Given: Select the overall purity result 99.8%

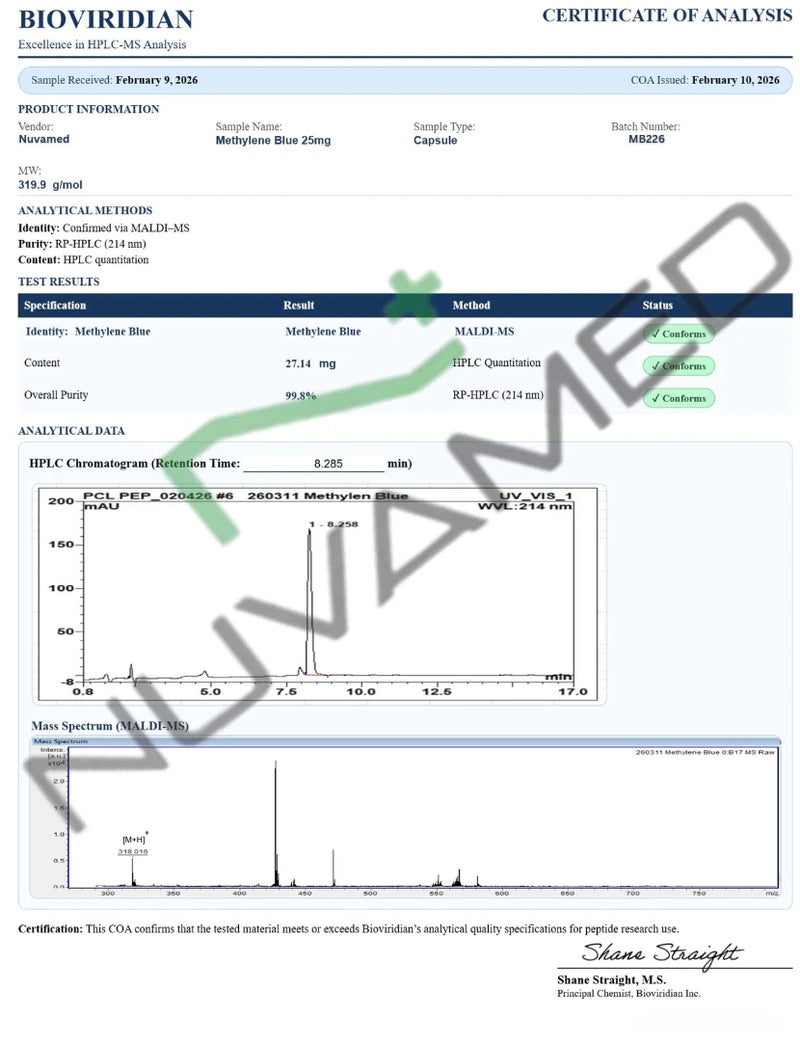Looking at the screenshot, I should point(301,396).
